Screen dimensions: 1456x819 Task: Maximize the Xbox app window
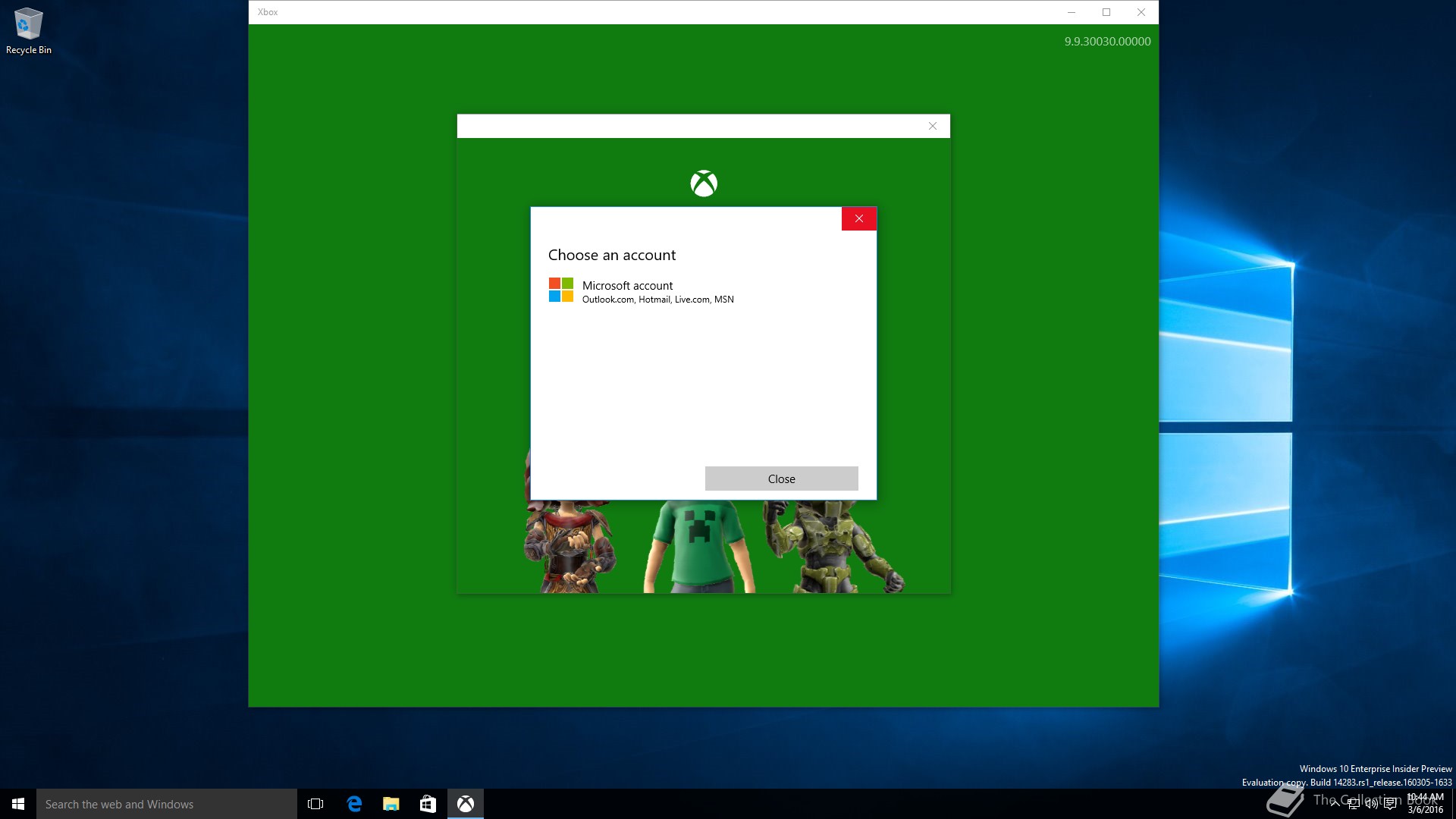click(x=1106, y=12)
